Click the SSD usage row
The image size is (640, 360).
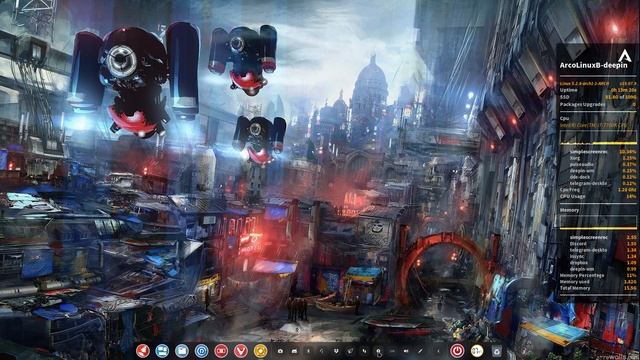pos(598,97)
